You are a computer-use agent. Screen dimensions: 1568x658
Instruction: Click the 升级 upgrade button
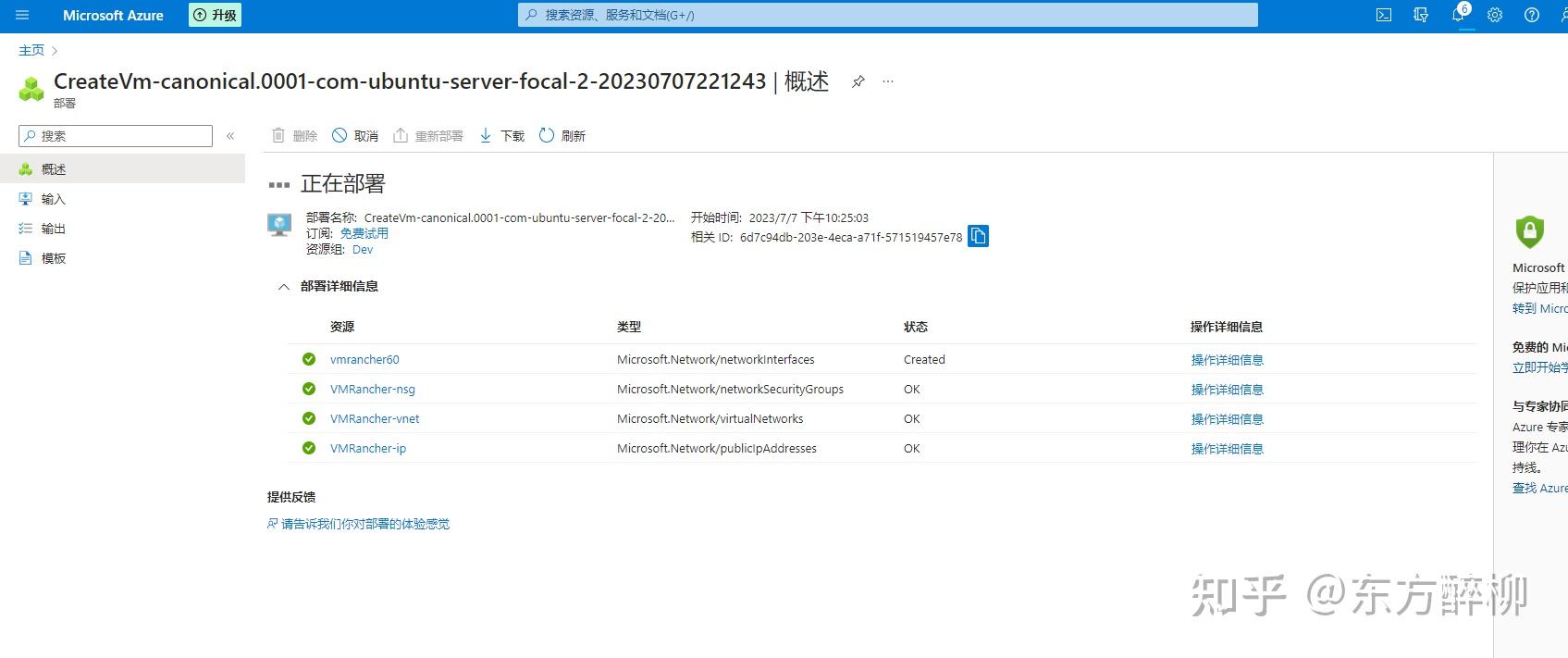click(x=215, y=15)
